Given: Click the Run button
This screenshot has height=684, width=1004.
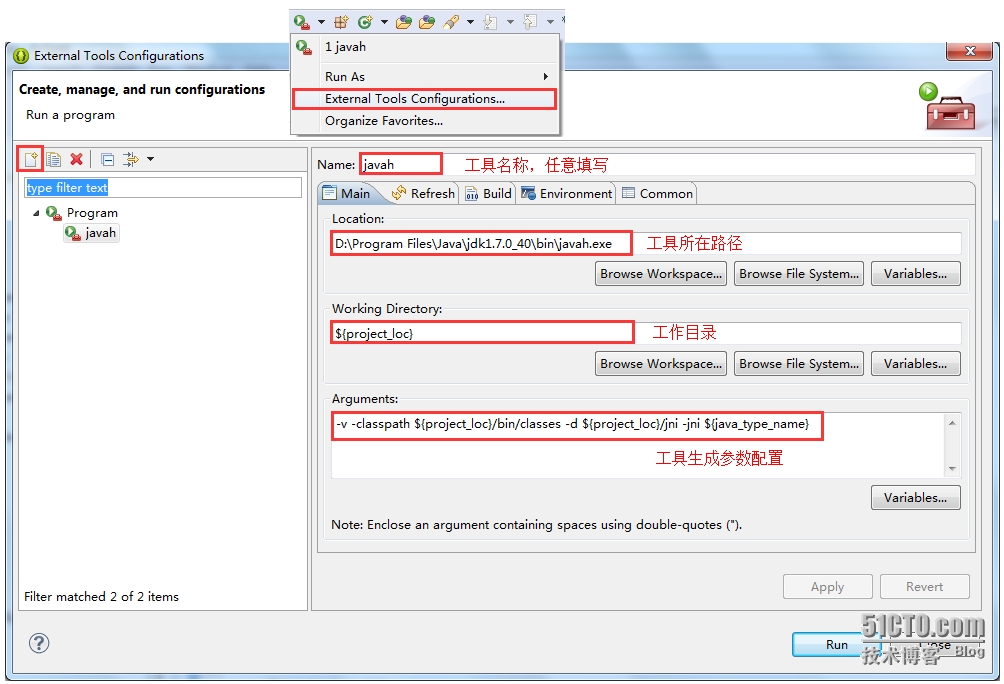Looking at the screenshot, I should click(x=836, y=645).
